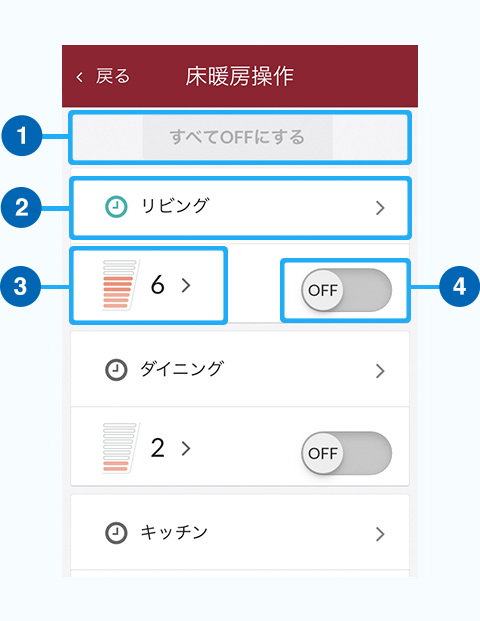Select the ダイニング room label
The image size is (480, 621).
coord(182,369)
